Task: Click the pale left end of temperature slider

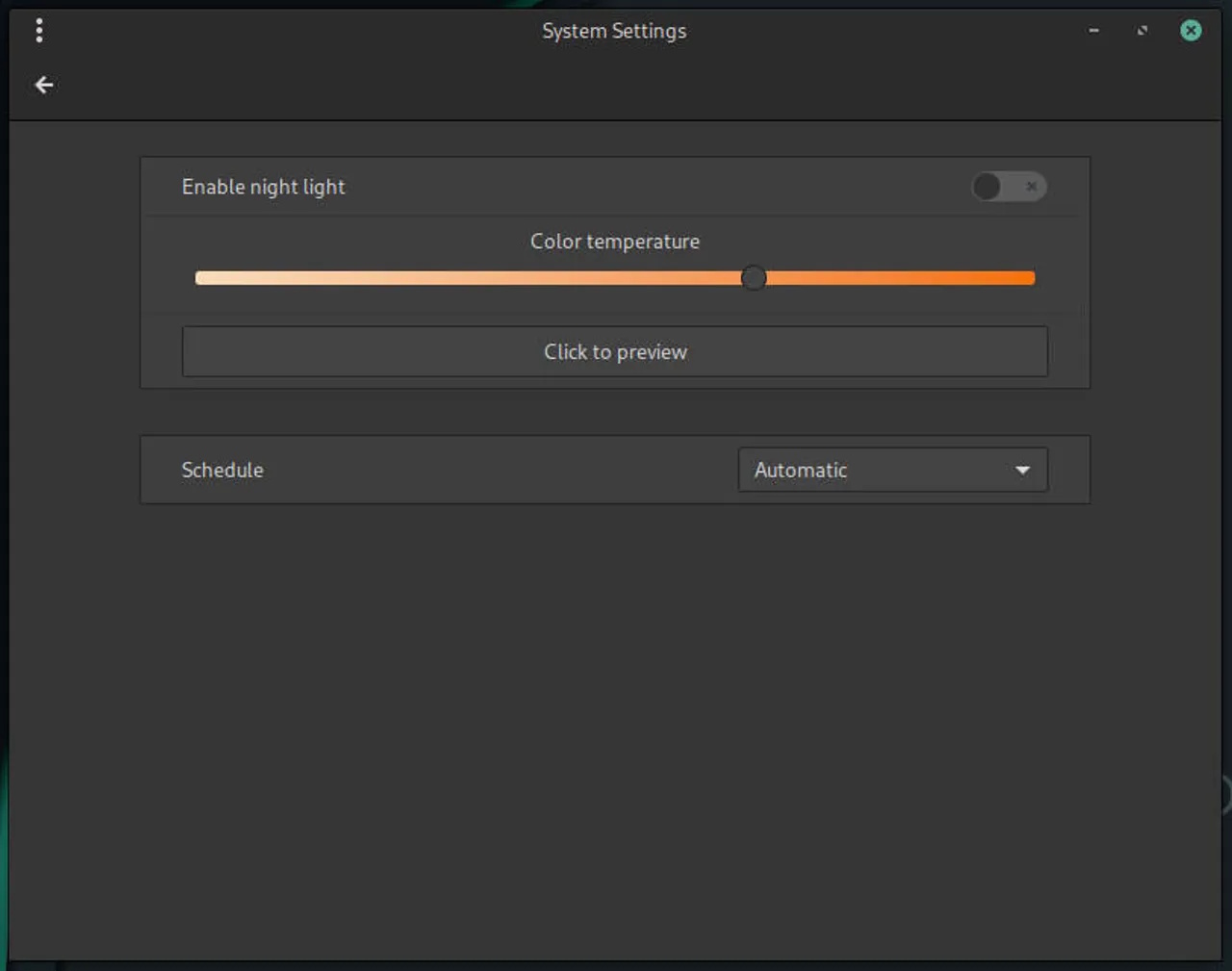Action: click(204, 278)
